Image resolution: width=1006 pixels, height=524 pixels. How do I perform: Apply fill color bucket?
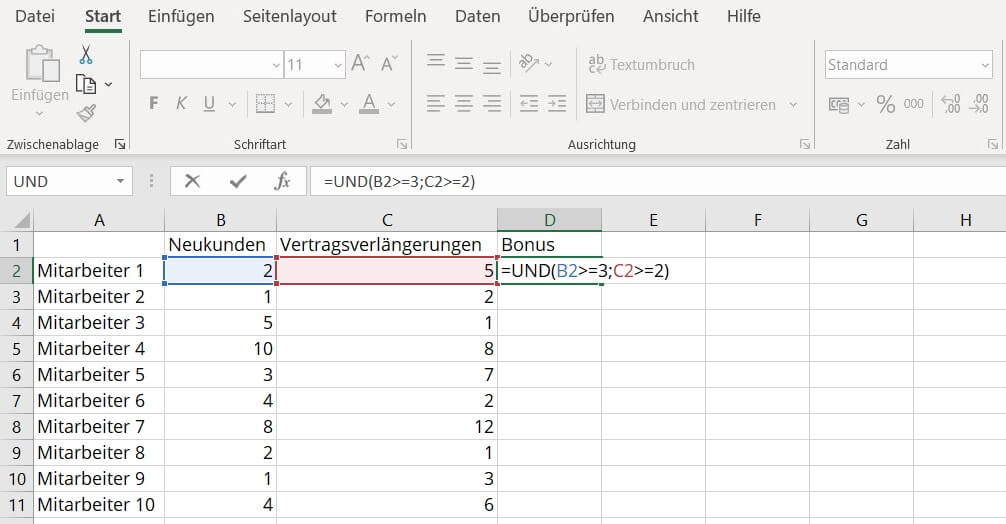point(322,103)
